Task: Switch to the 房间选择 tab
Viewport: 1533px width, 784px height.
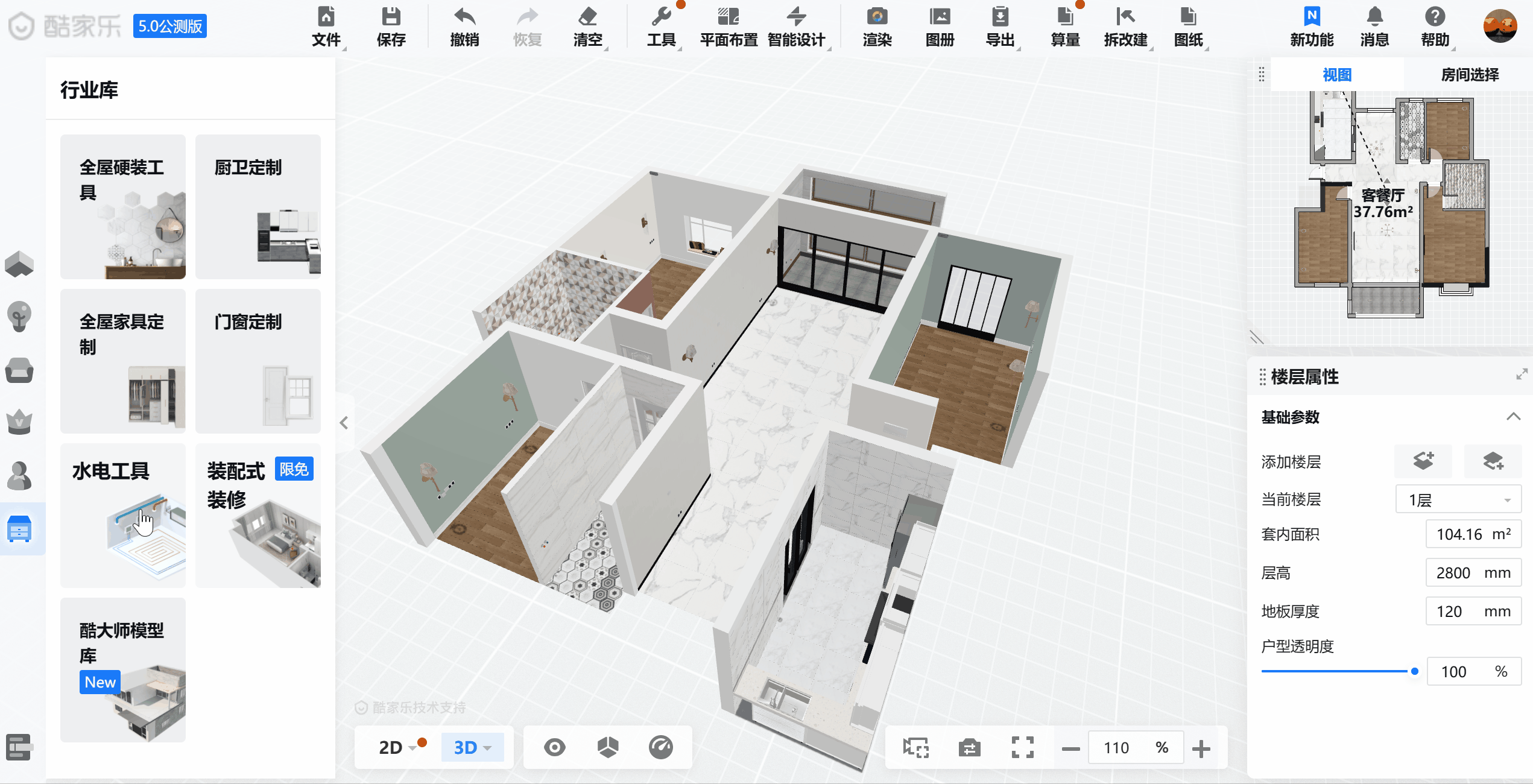Action: pyautogui.click(x=1469, y=75)
